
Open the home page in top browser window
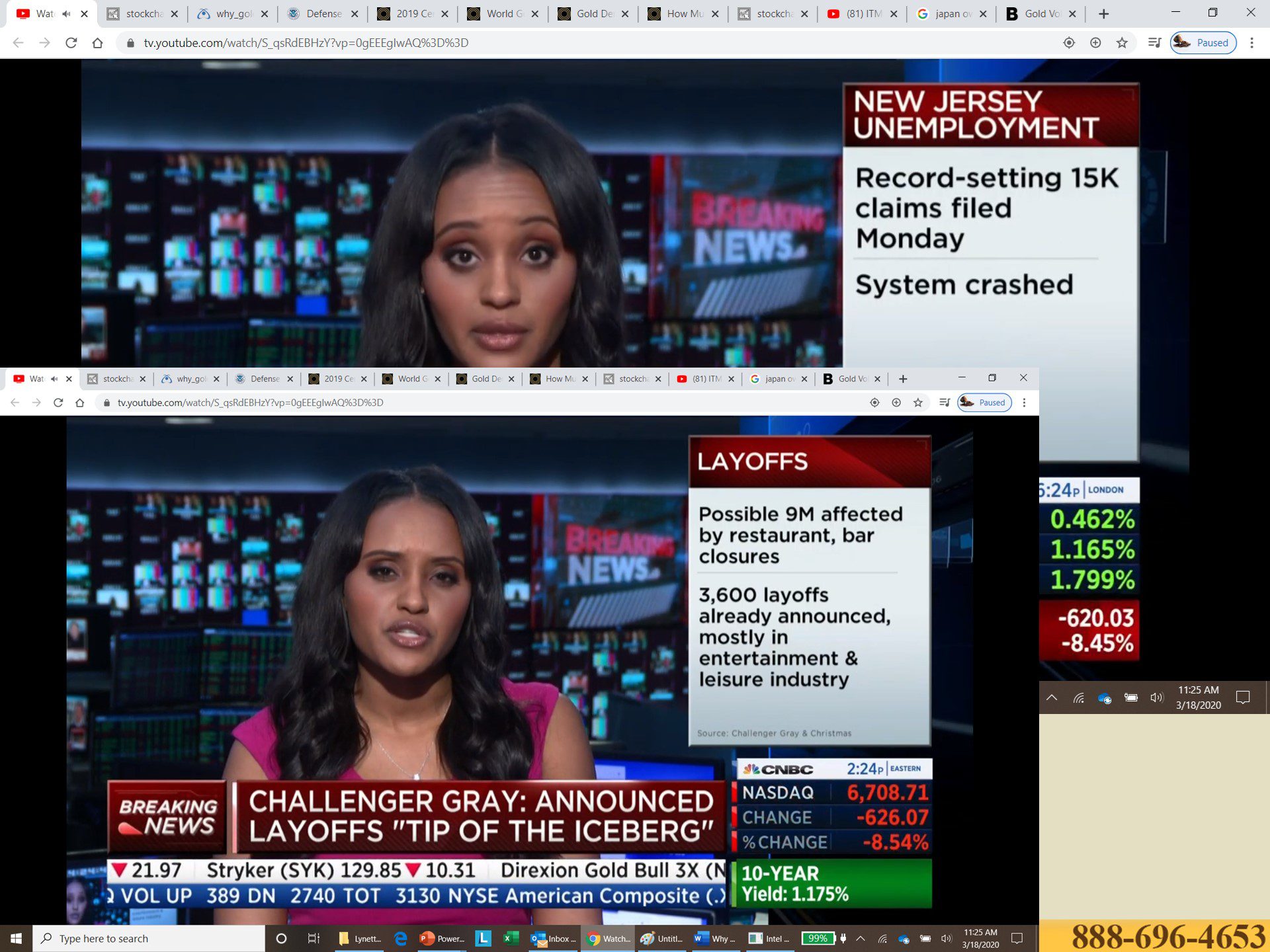click(x=97, y=43)
